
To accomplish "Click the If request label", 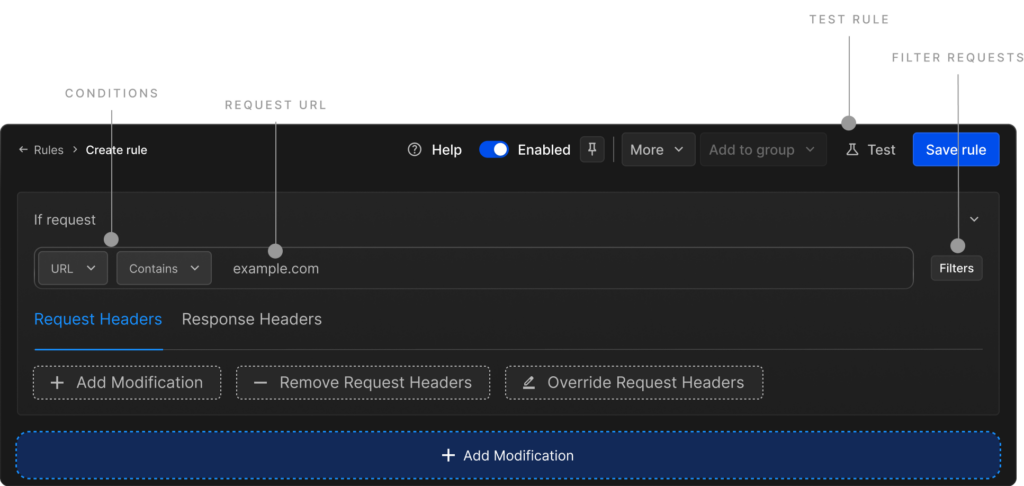I will tap(65, 220).
